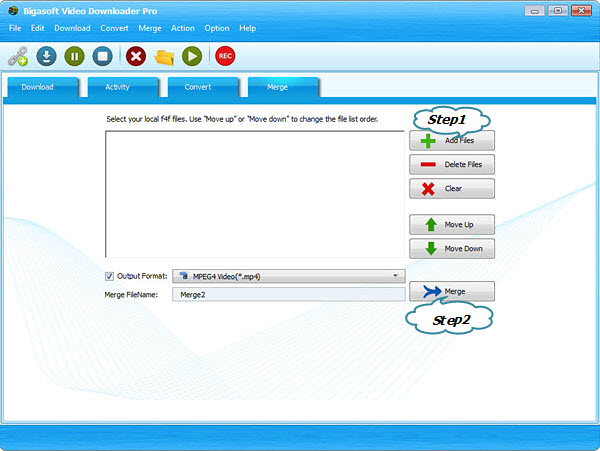The image size is (600, 451).
Task: Open the Help menu
Action: pos(248,28)
